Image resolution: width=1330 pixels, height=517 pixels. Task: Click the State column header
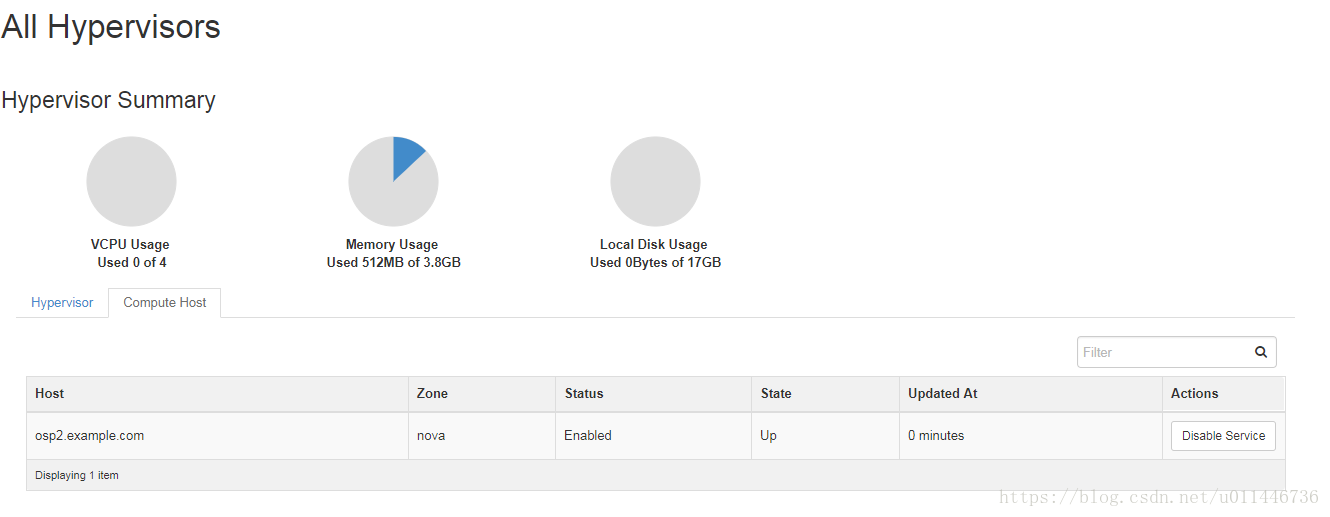[x=825, y=394]
